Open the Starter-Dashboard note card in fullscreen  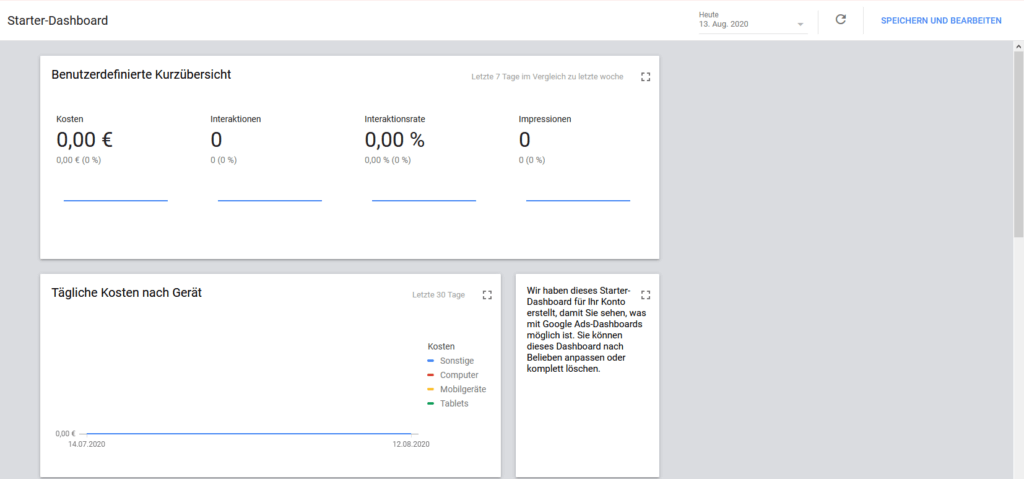(x=645, y=295)
